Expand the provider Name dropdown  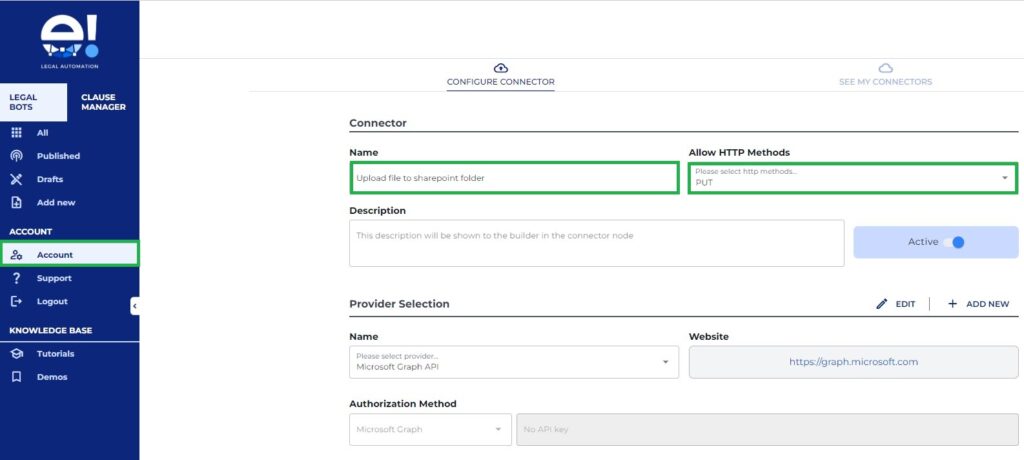tap(514, 362)
